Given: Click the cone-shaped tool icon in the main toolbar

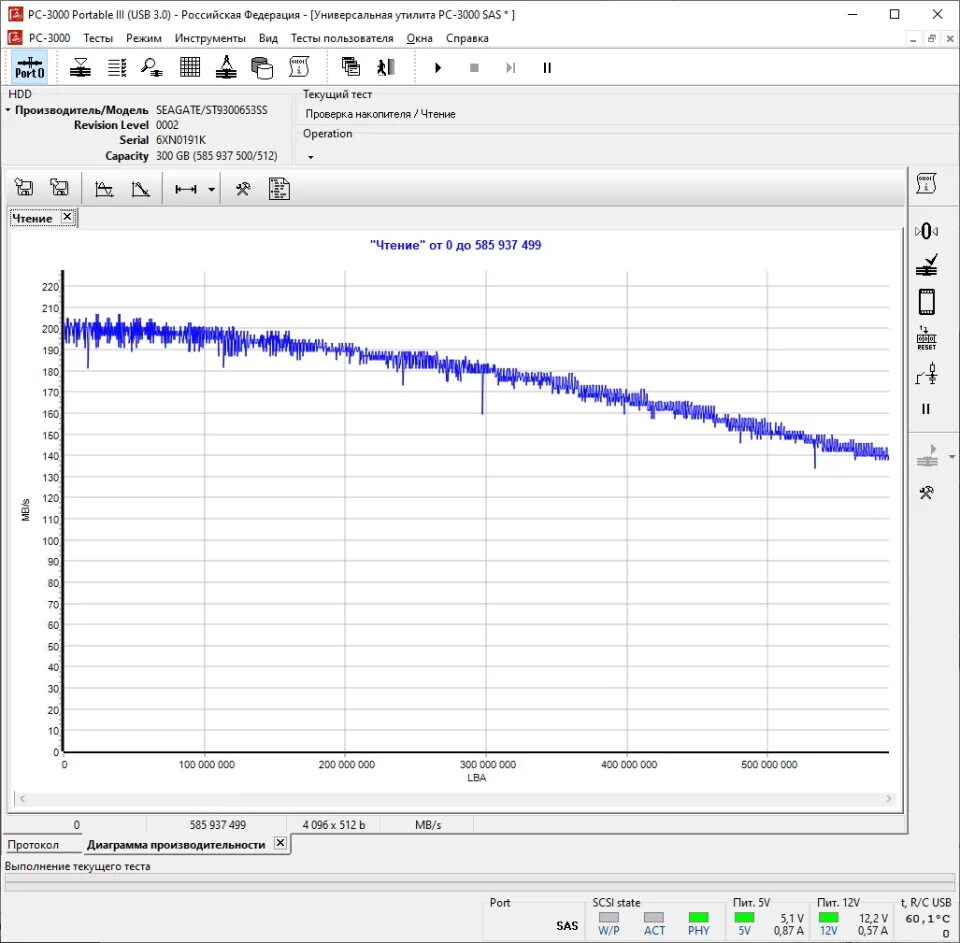Looking at the screenshot, I should click(x=226, y=67).
